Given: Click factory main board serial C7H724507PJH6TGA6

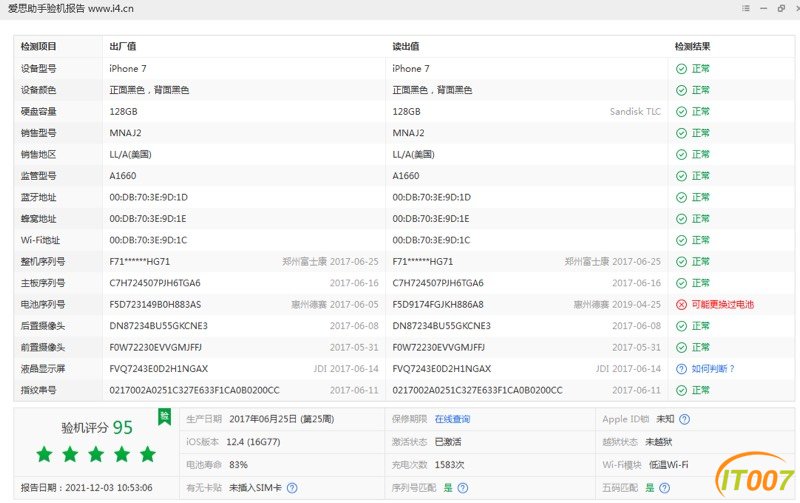Looking at the screenshot, I should (155, 283).
